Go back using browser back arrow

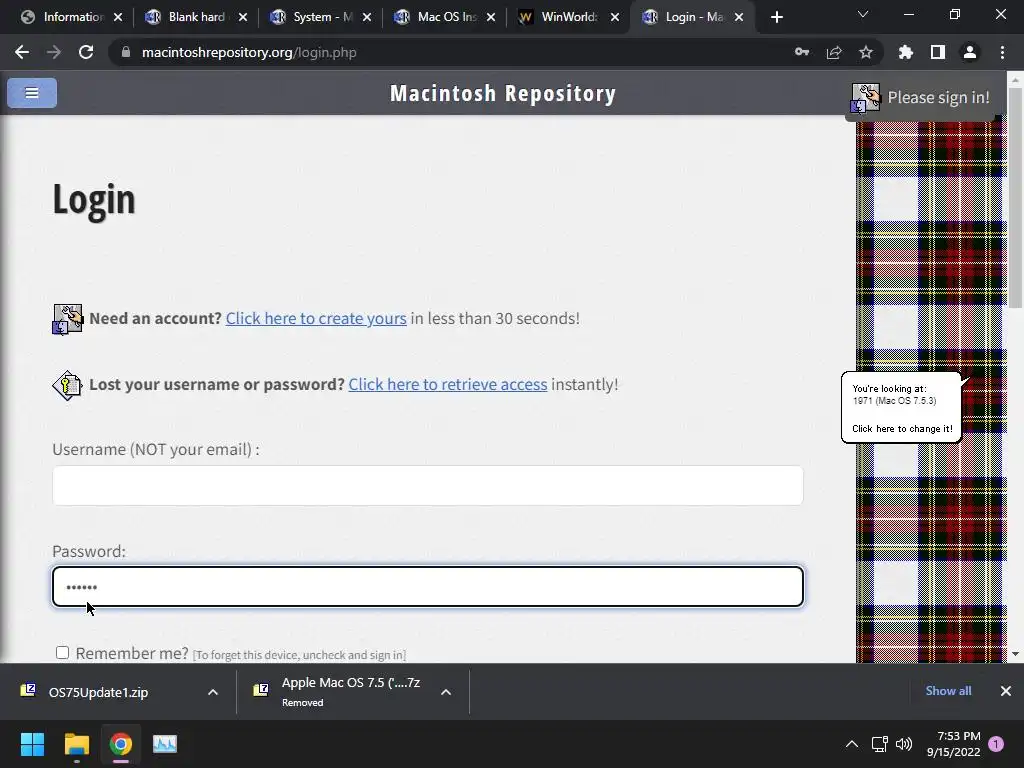tap(22, 52)
